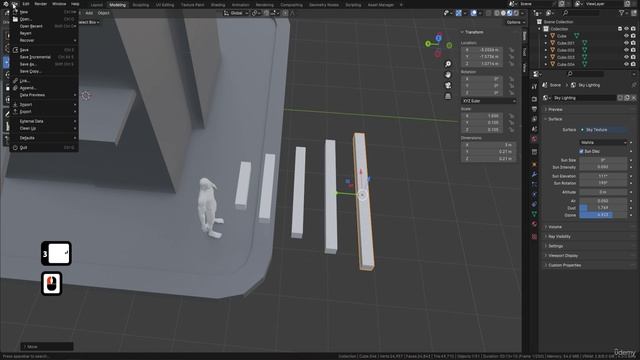Viewport: 640px width, 360px height.
Task: Open the Nishita sky type dropdown
Action: (x=603, y=142)
